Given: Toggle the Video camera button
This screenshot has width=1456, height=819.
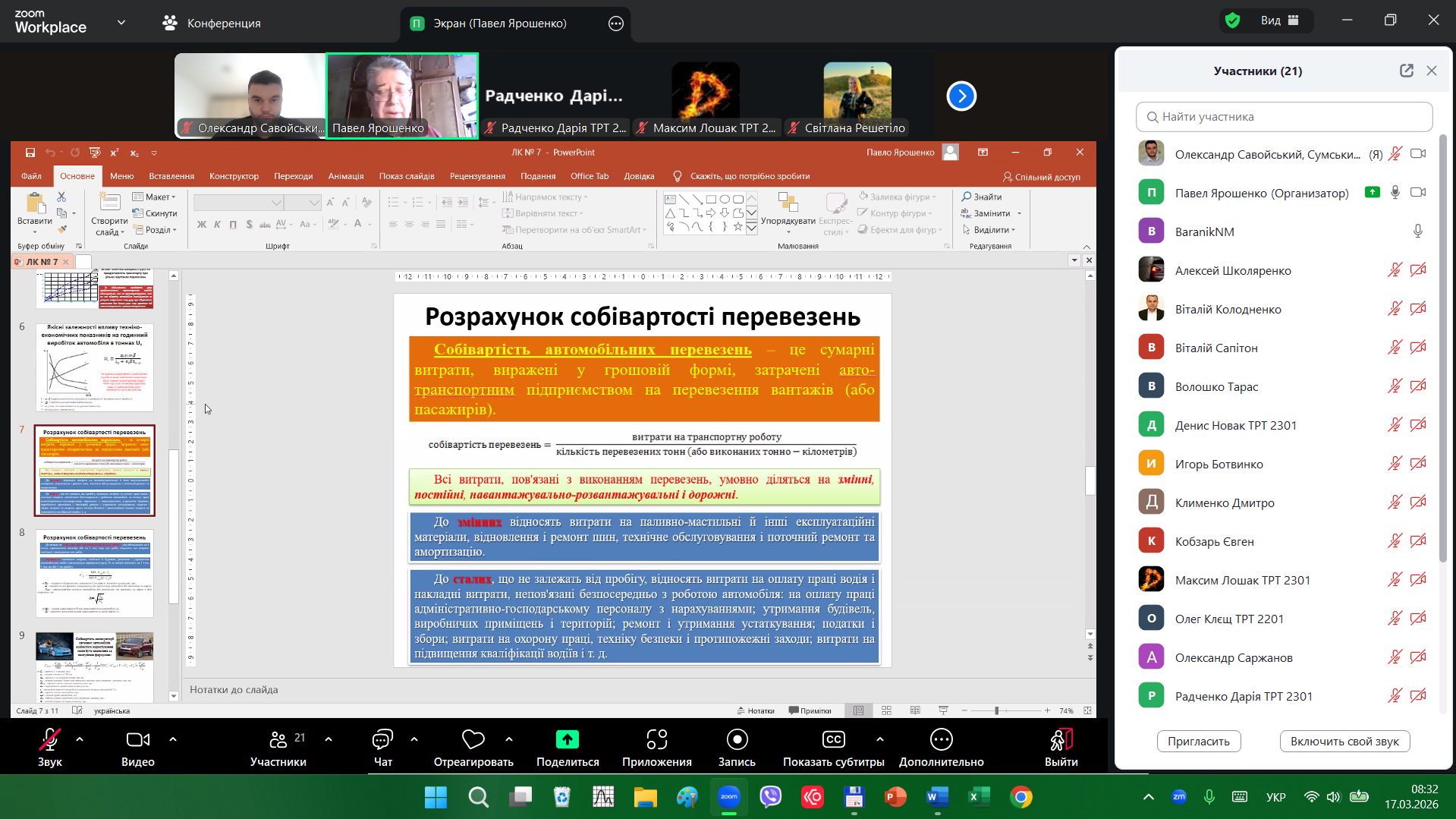Looking at the screenshot, I should [137, 740].
